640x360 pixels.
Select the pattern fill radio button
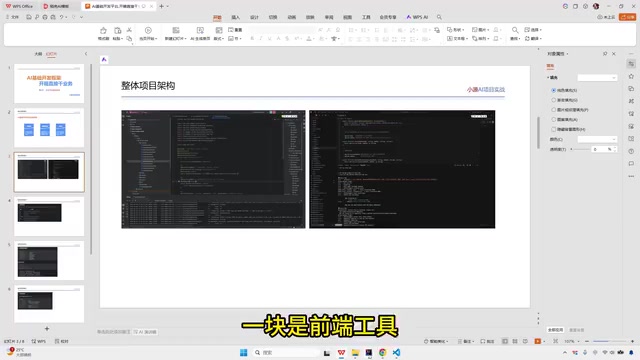[x=553, y=120]
